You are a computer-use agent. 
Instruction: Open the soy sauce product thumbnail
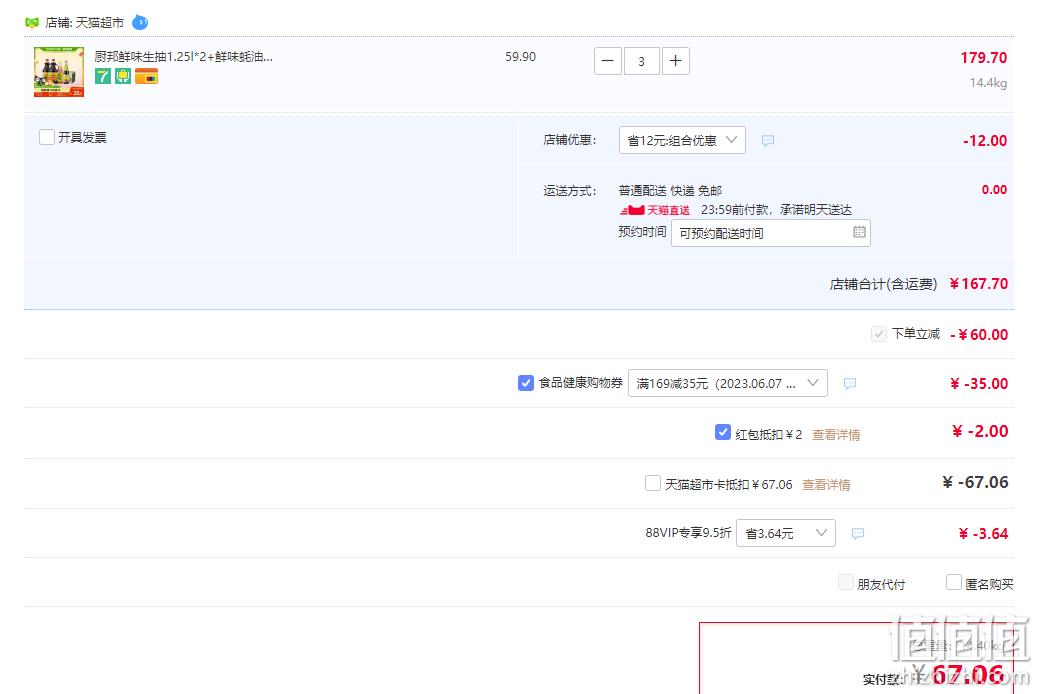[x=59, y=72]
